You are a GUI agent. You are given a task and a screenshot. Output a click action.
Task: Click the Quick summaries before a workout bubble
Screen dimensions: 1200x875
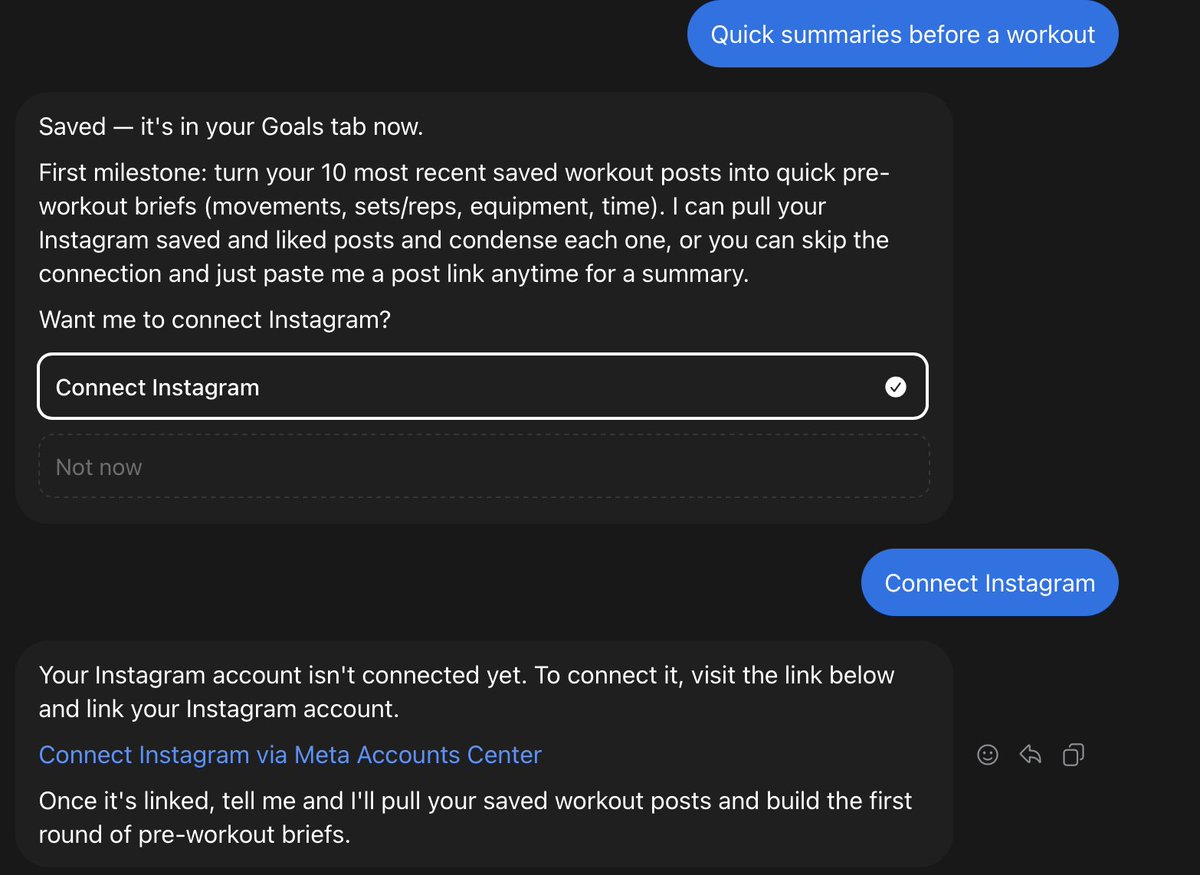coord(902,34)
